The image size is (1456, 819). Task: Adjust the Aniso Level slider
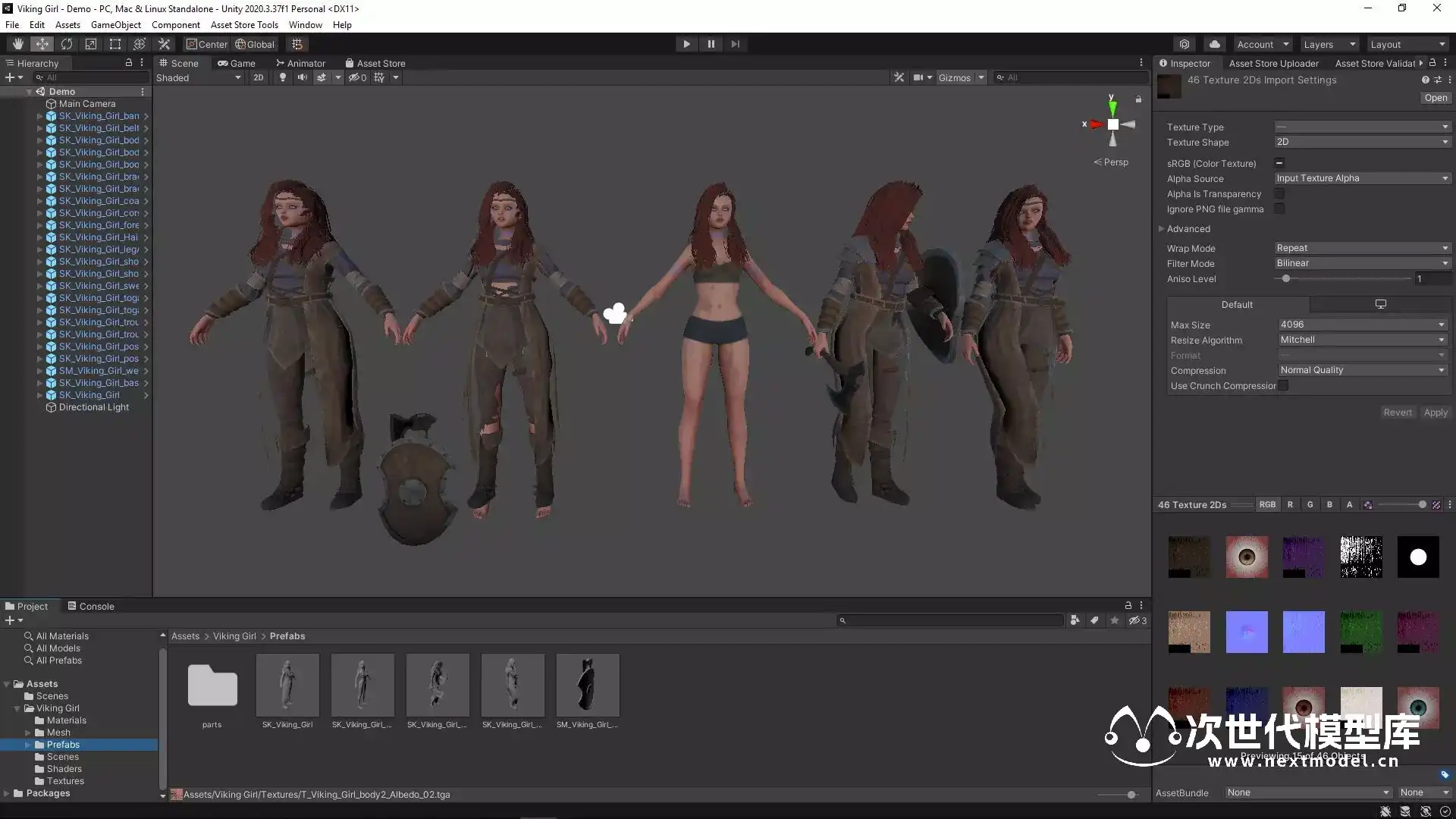1286,279
